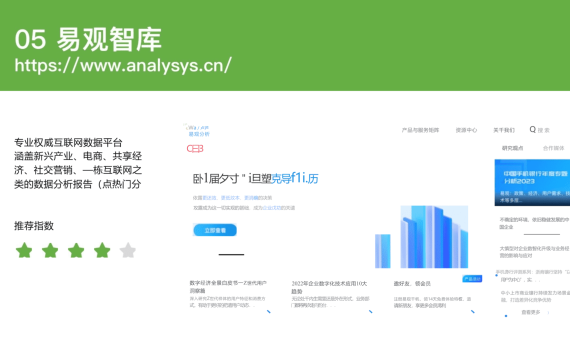Click the first green rating star
This screenshot has width=570, height=360.
[24, 250]
